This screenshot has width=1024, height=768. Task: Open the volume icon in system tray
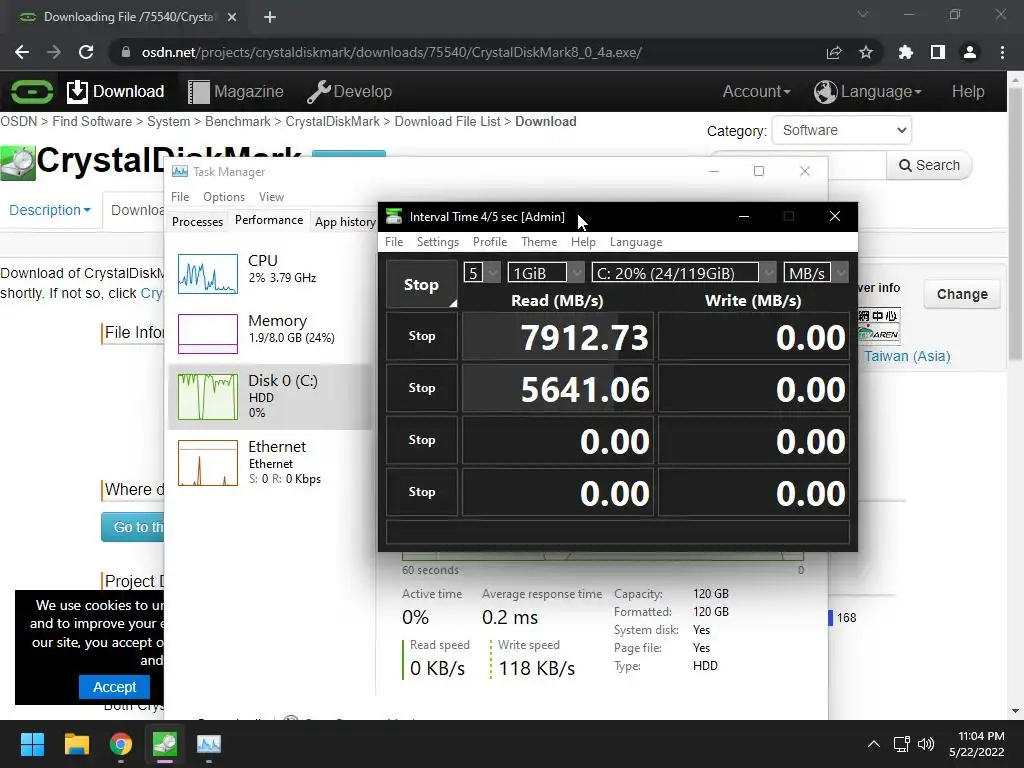point(925,744)
